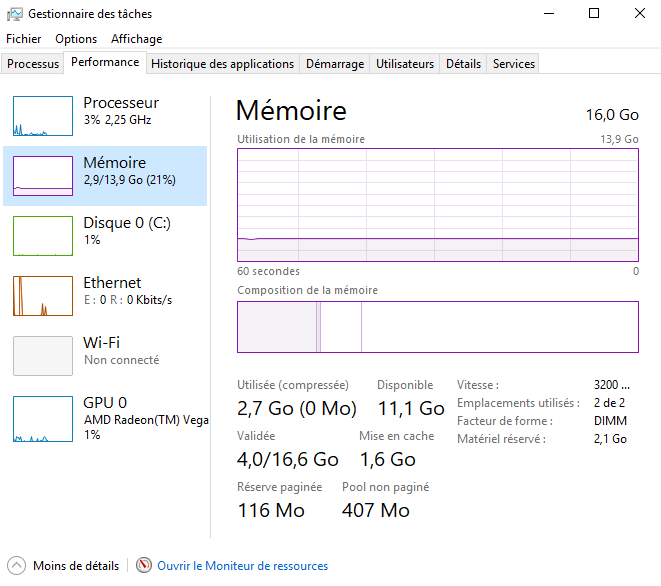
Task: Select the Processeur usage graph thumbnail
Action: 43,116
